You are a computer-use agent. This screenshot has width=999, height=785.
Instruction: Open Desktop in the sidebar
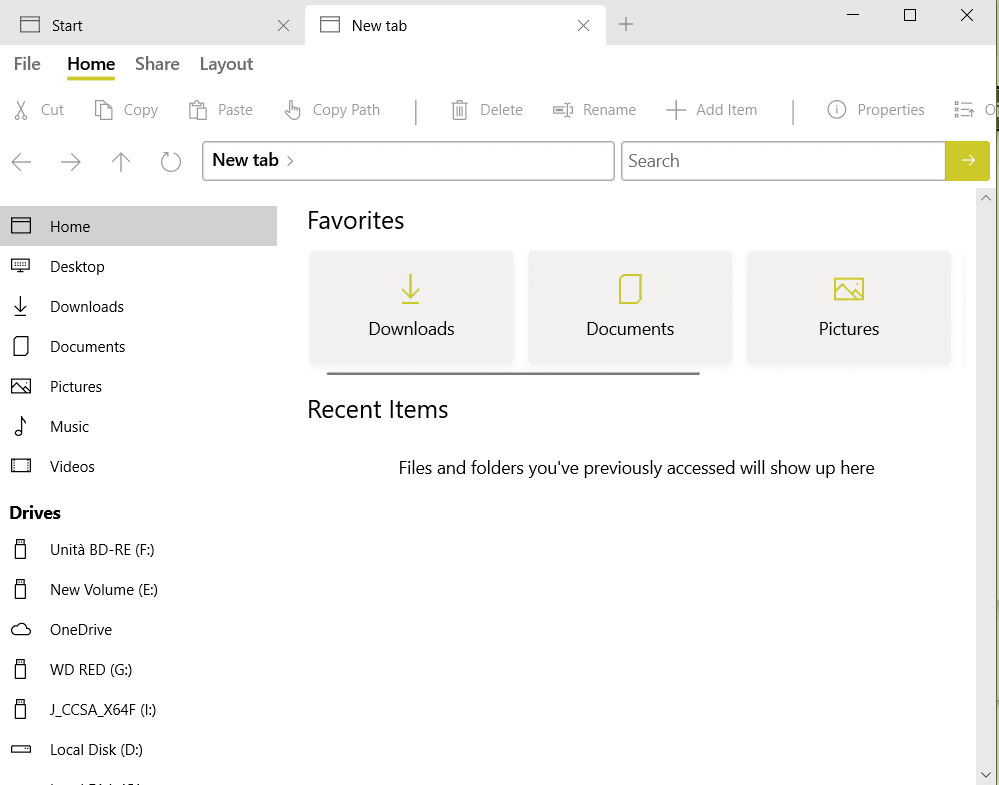point(138,266)
